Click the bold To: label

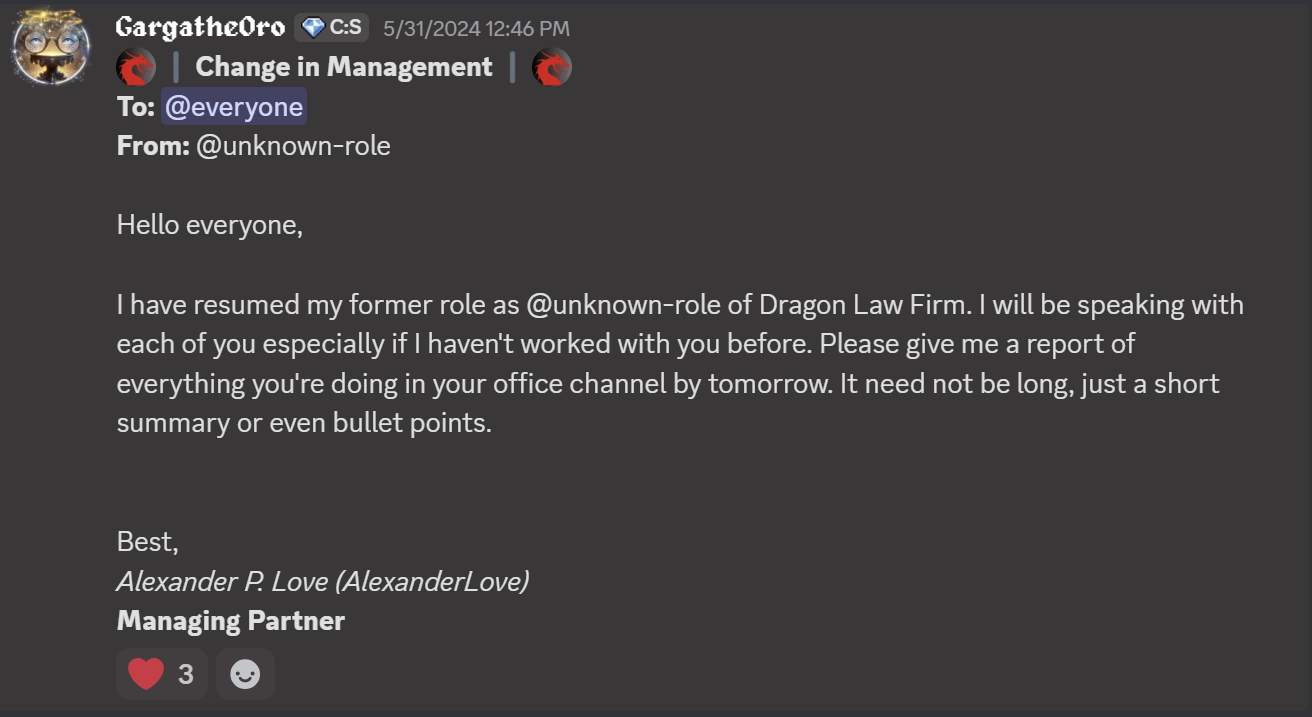136,107
